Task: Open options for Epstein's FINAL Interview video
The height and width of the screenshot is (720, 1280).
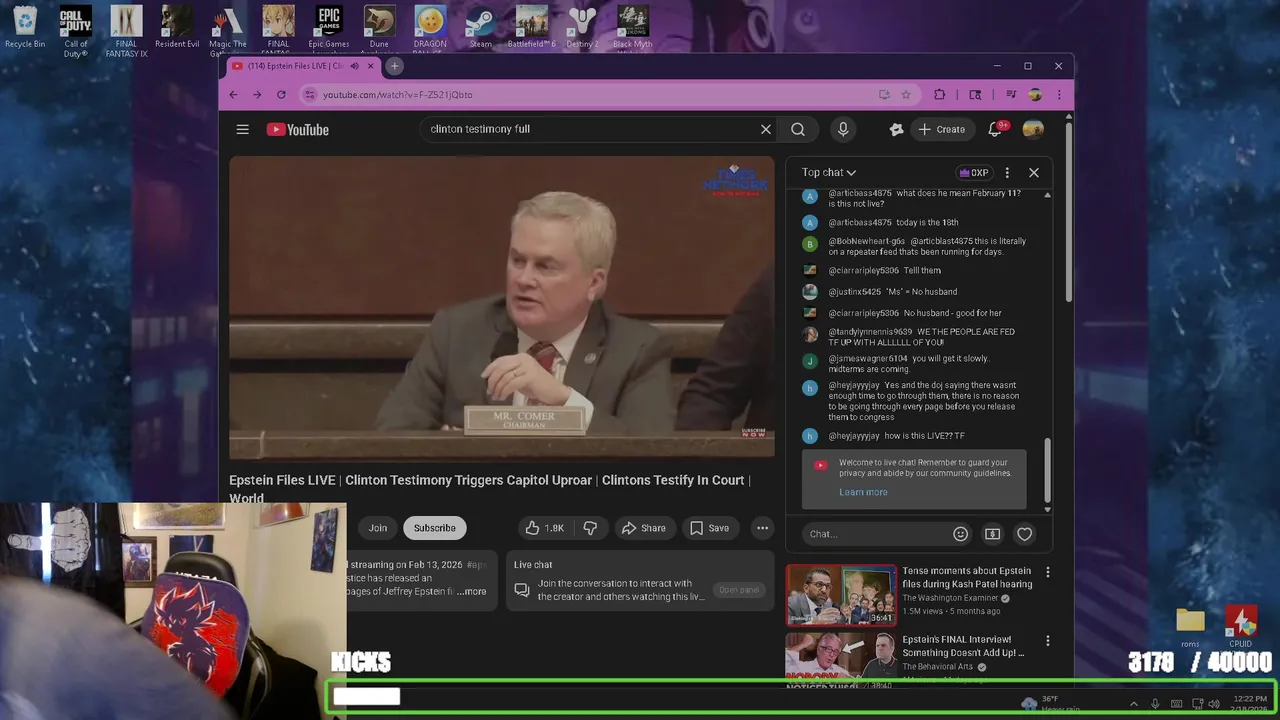Action: coord(1048,640)
